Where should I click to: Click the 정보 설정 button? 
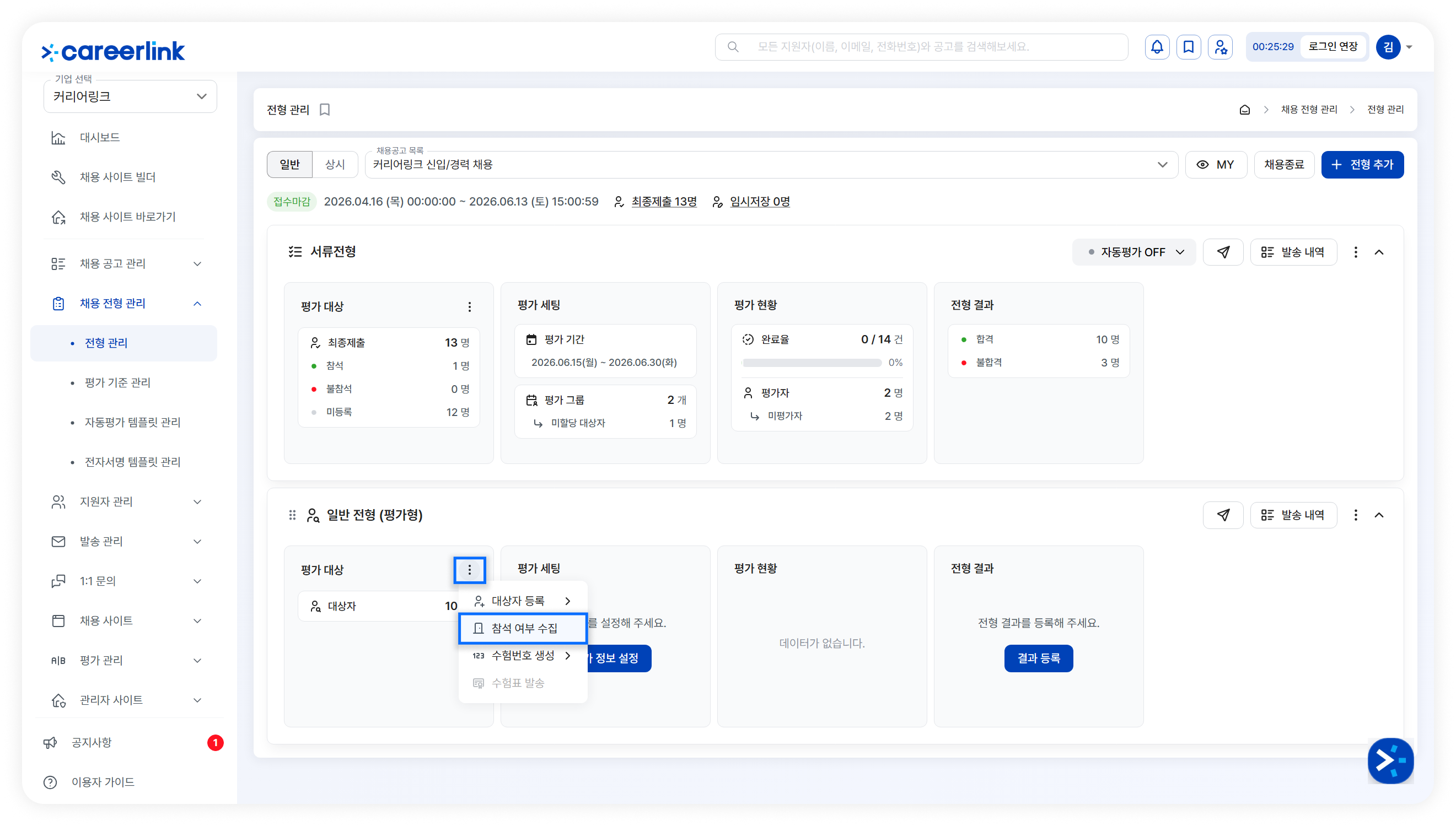(x=619, y=658)
